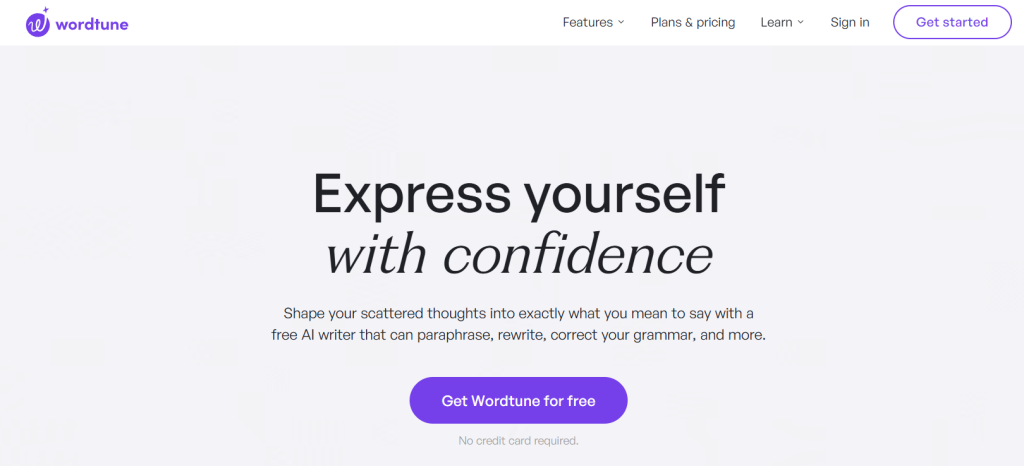Click the 'Shape your scattered thoughts' description line
This screenshot has height=466, width=1024.
(519, 313)
